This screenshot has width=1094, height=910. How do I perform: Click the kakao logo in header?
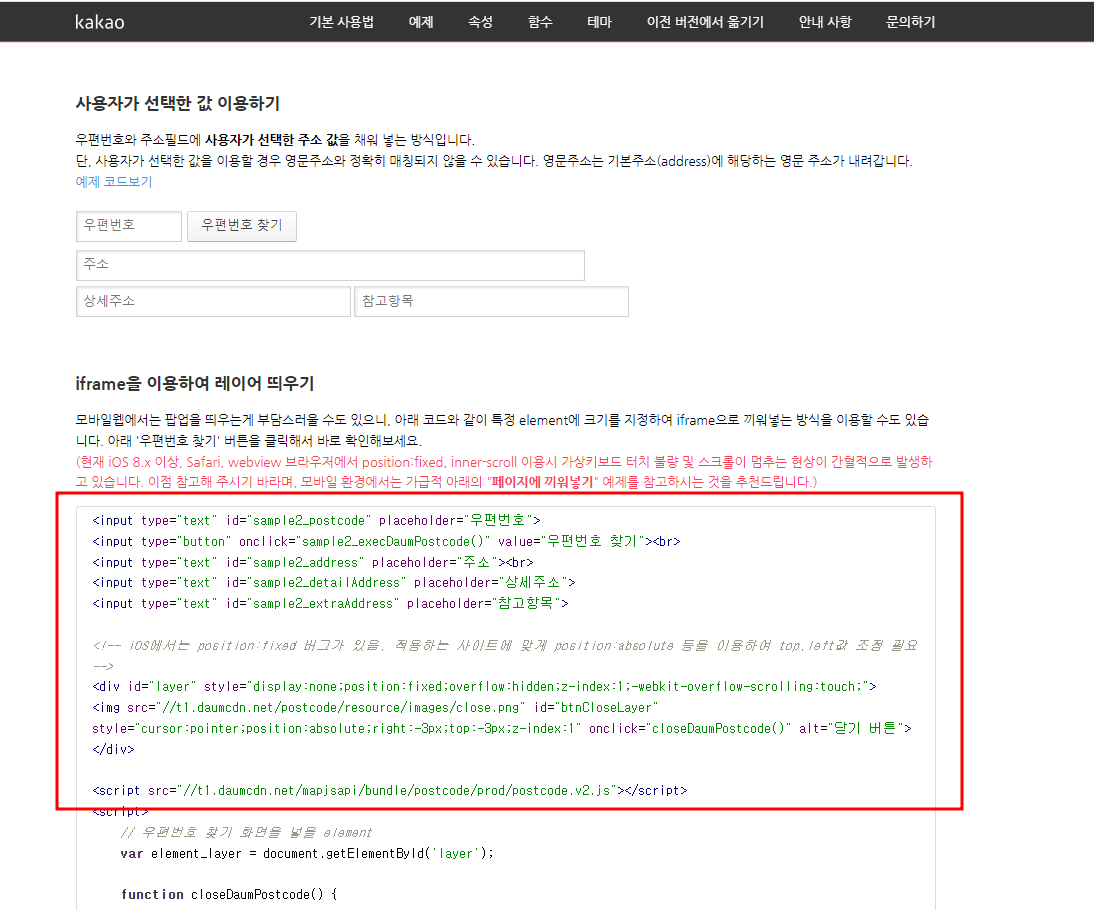point(100,22)
